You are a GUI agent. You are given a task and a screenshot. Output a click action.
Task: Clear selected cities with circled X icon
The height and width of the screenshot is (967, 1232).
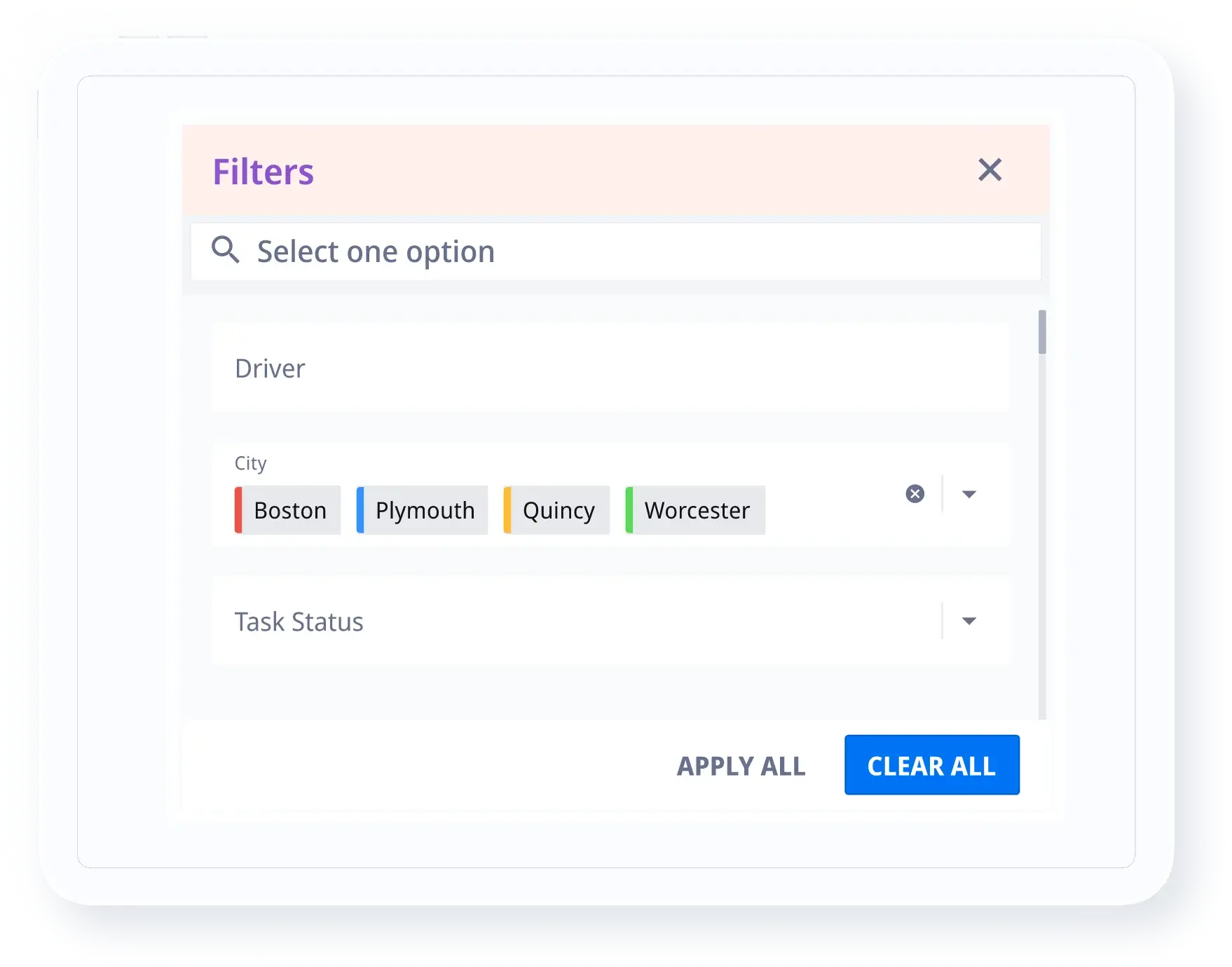[x=915, y=494]
